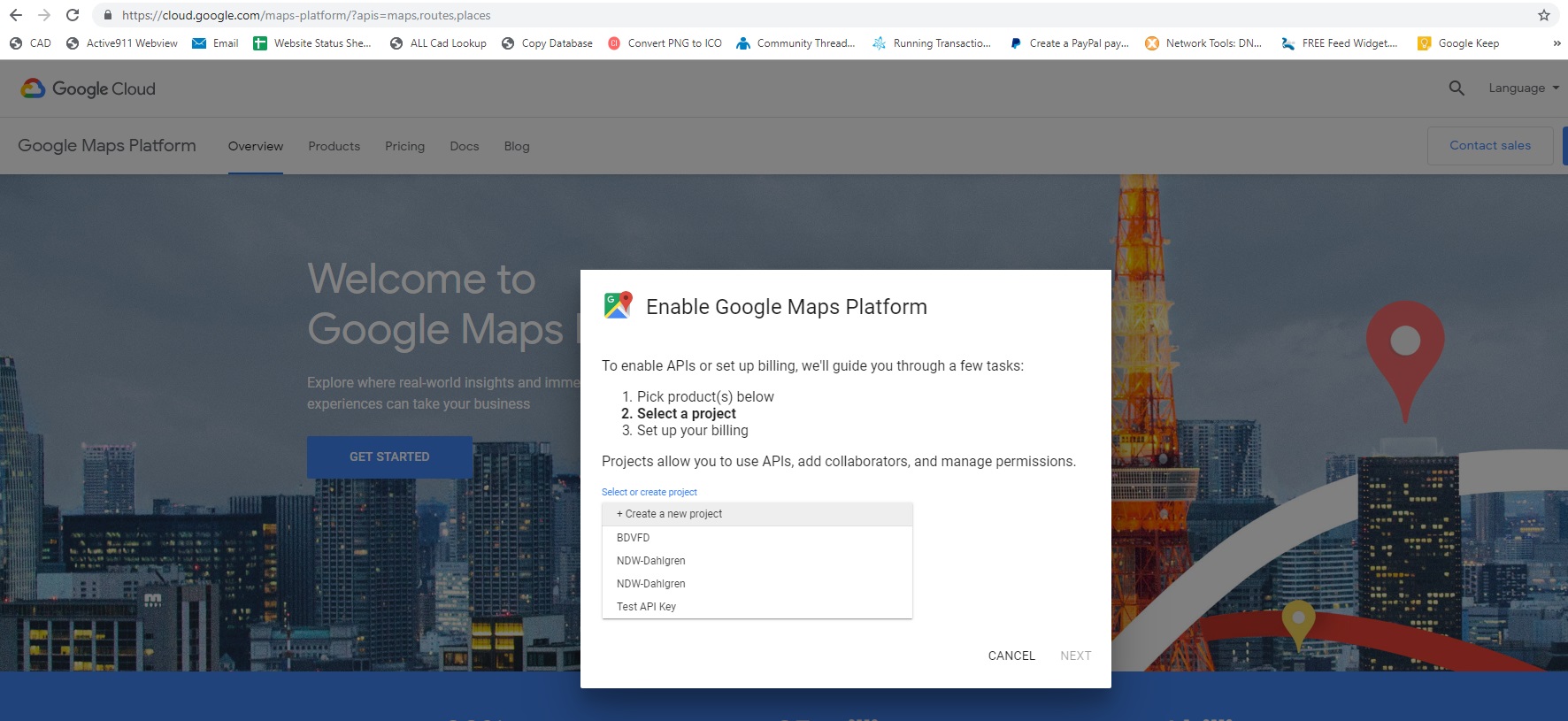Open the Email bookmark
The width and height of the screenshot is (1568, 721).
pyautogui.click(x=215, y=42)
